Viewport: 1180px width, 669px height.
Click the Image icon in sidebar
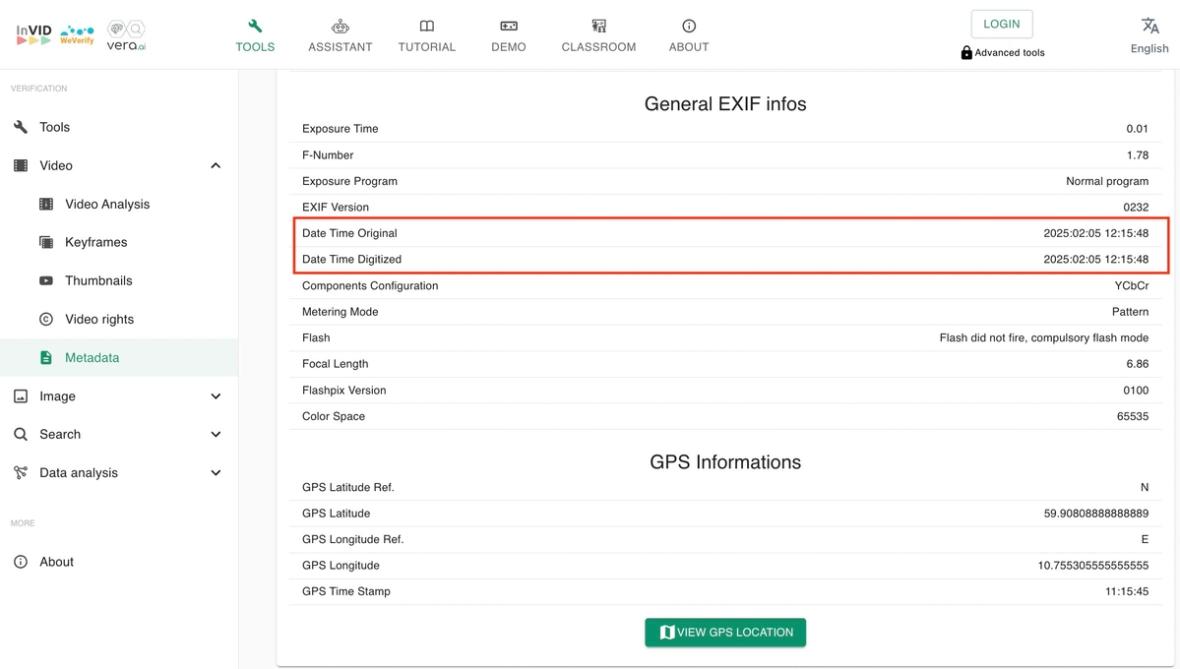(21, 396)
